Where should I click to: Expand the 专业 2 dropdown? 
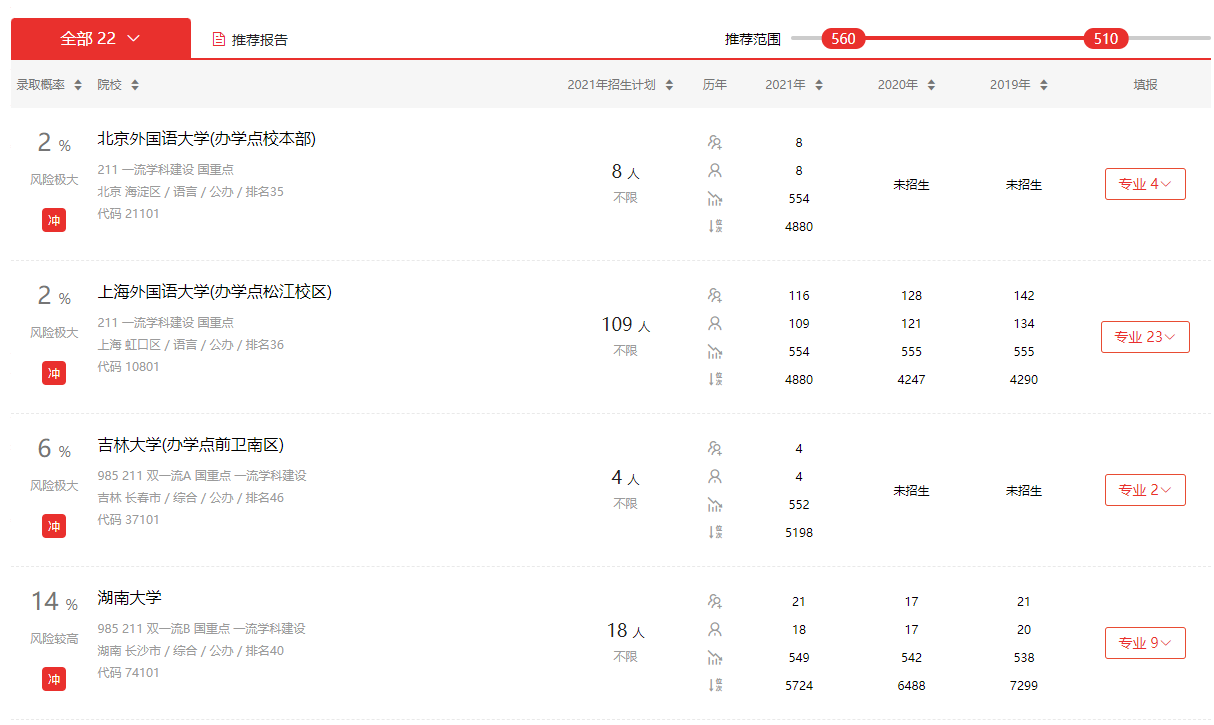[x=1145, y=490]
